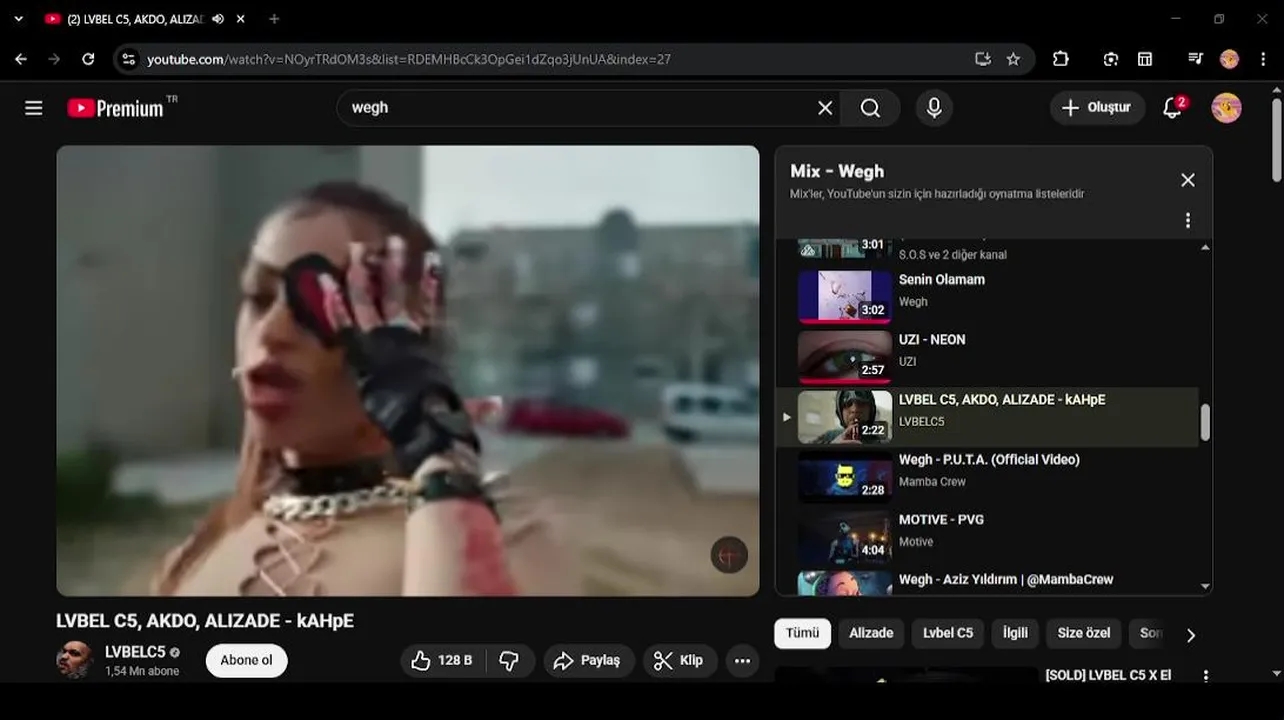Image resolution: width=1284 pixels, height=720 pixels.
Task: Click the Mix - Wegh title
Action: [x=837, y=171]
